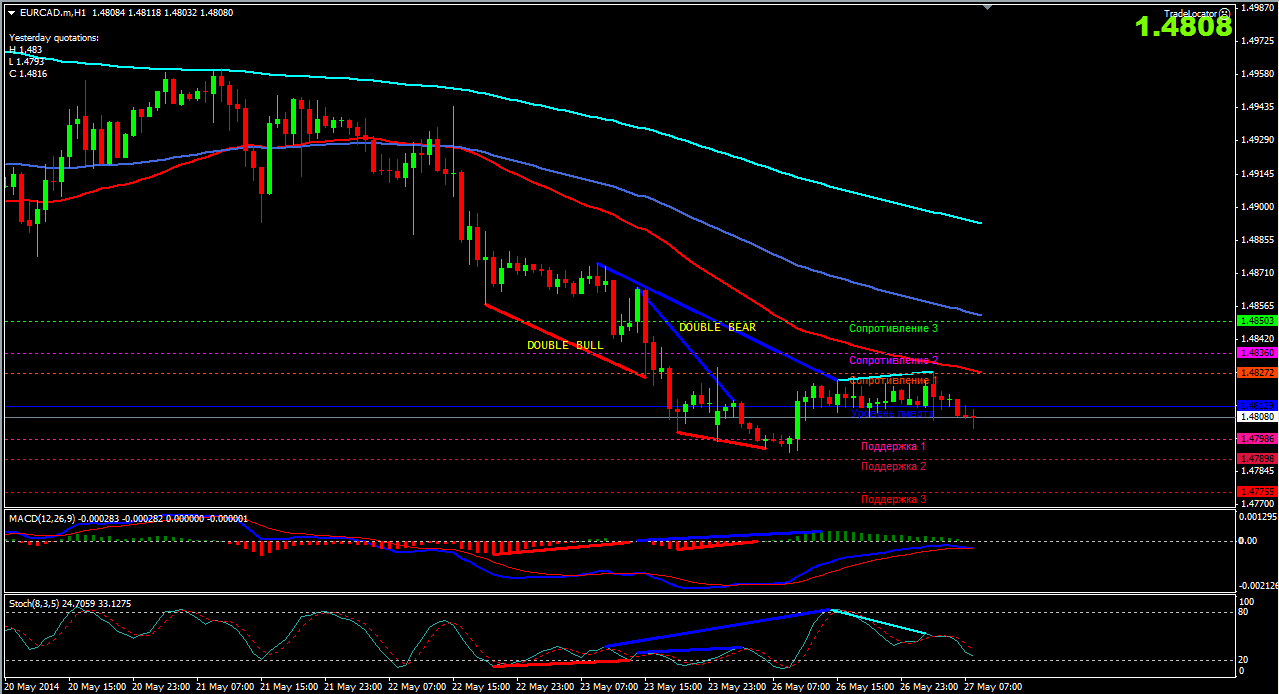Click the TradeLocator name label

coord(1191,14)
